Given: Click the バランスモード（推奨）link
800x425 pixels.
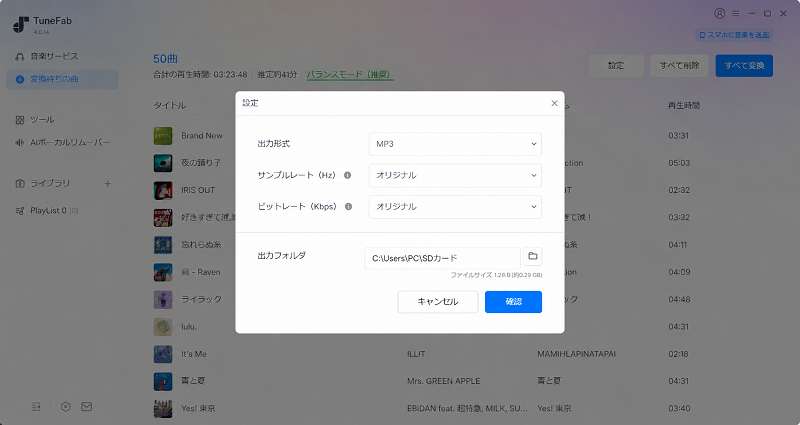Looking at the screenshot, I should pyautogui.click(x=349, y=74).
